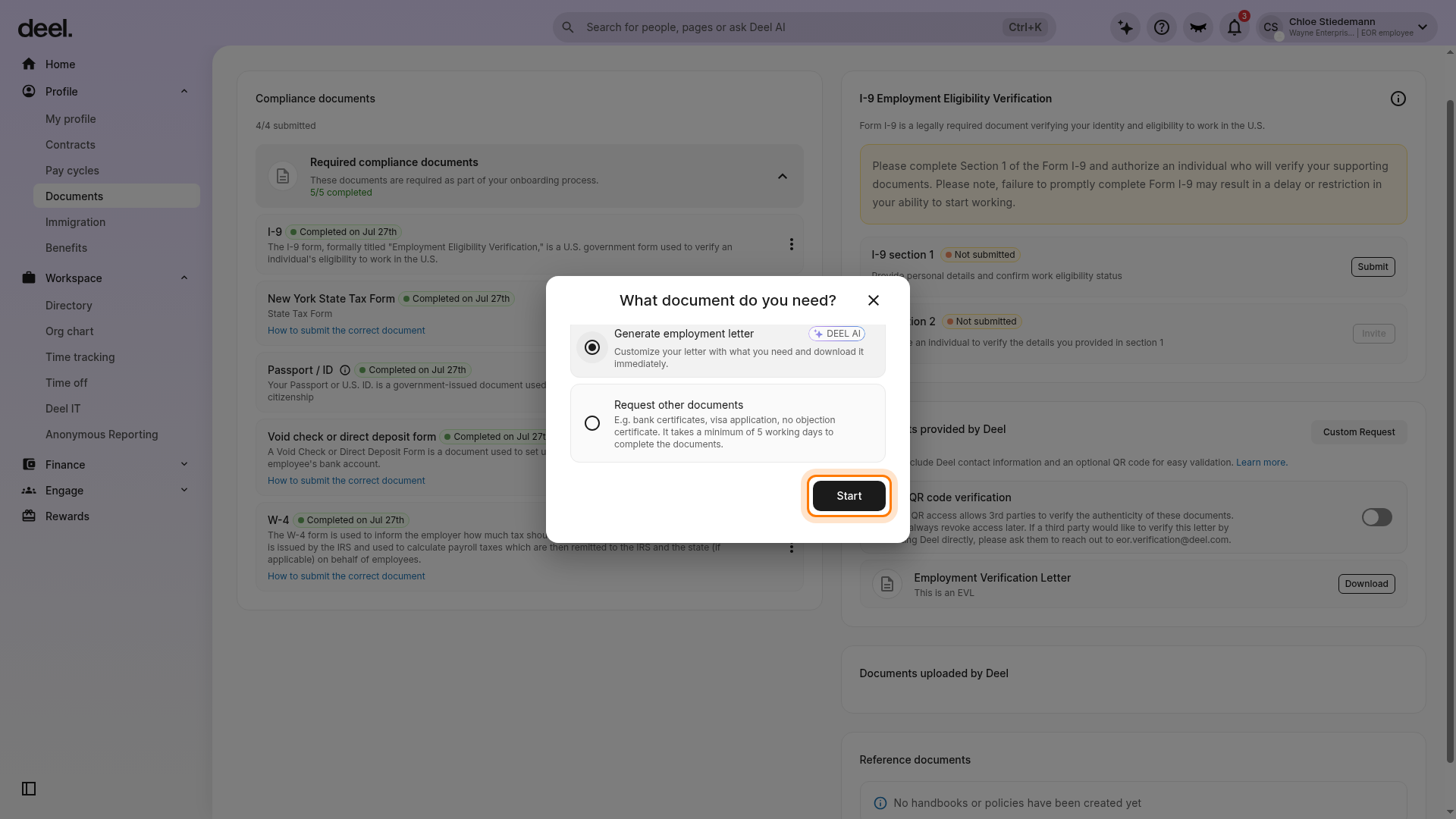The width and height of the screenshot is (1456, 819).
Task: Open the Learn more link
Action: pyautogui.click(x=1260, y=463)
